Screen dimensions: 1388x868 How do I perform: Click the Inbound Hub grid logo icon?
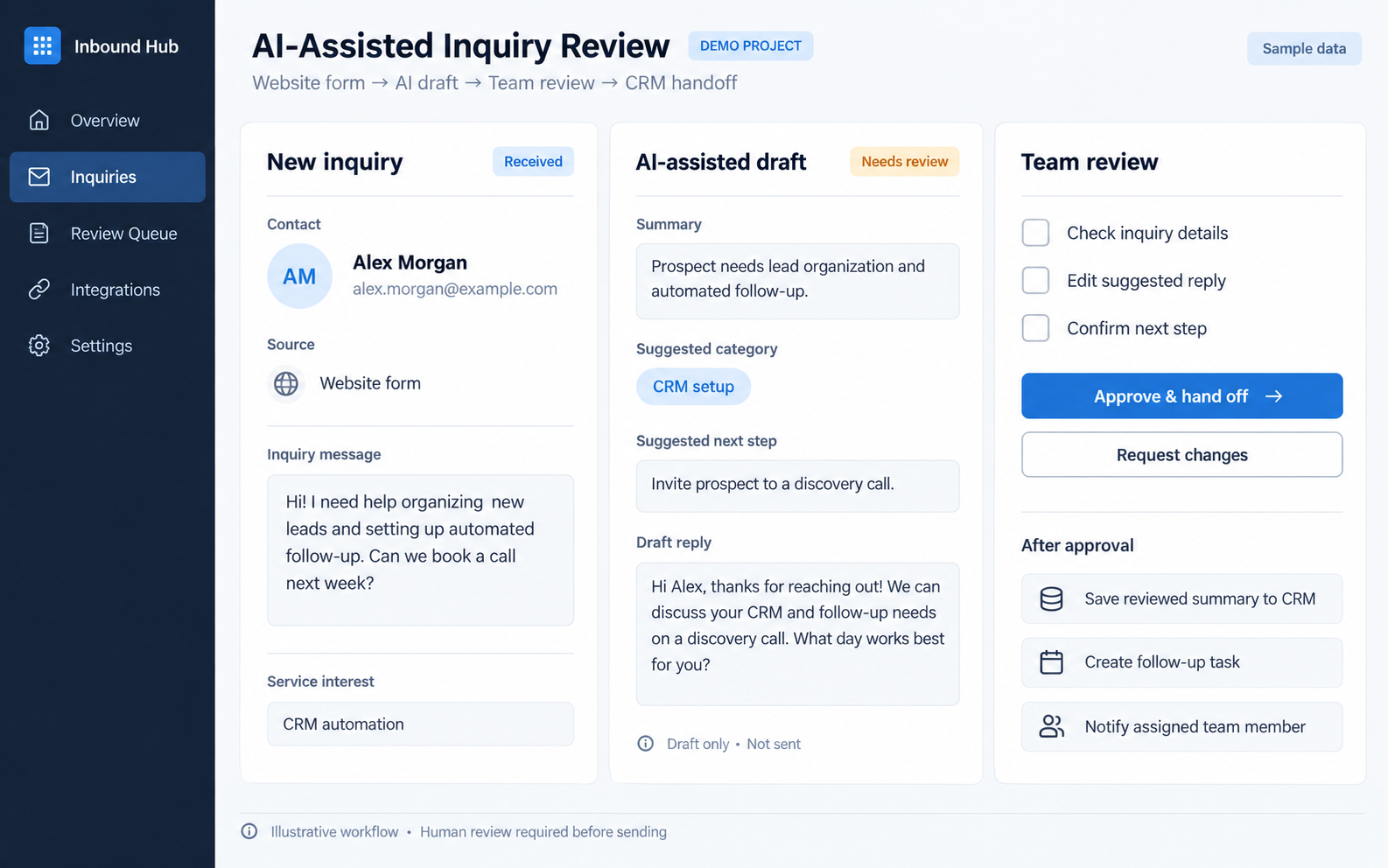pos(42,45)
